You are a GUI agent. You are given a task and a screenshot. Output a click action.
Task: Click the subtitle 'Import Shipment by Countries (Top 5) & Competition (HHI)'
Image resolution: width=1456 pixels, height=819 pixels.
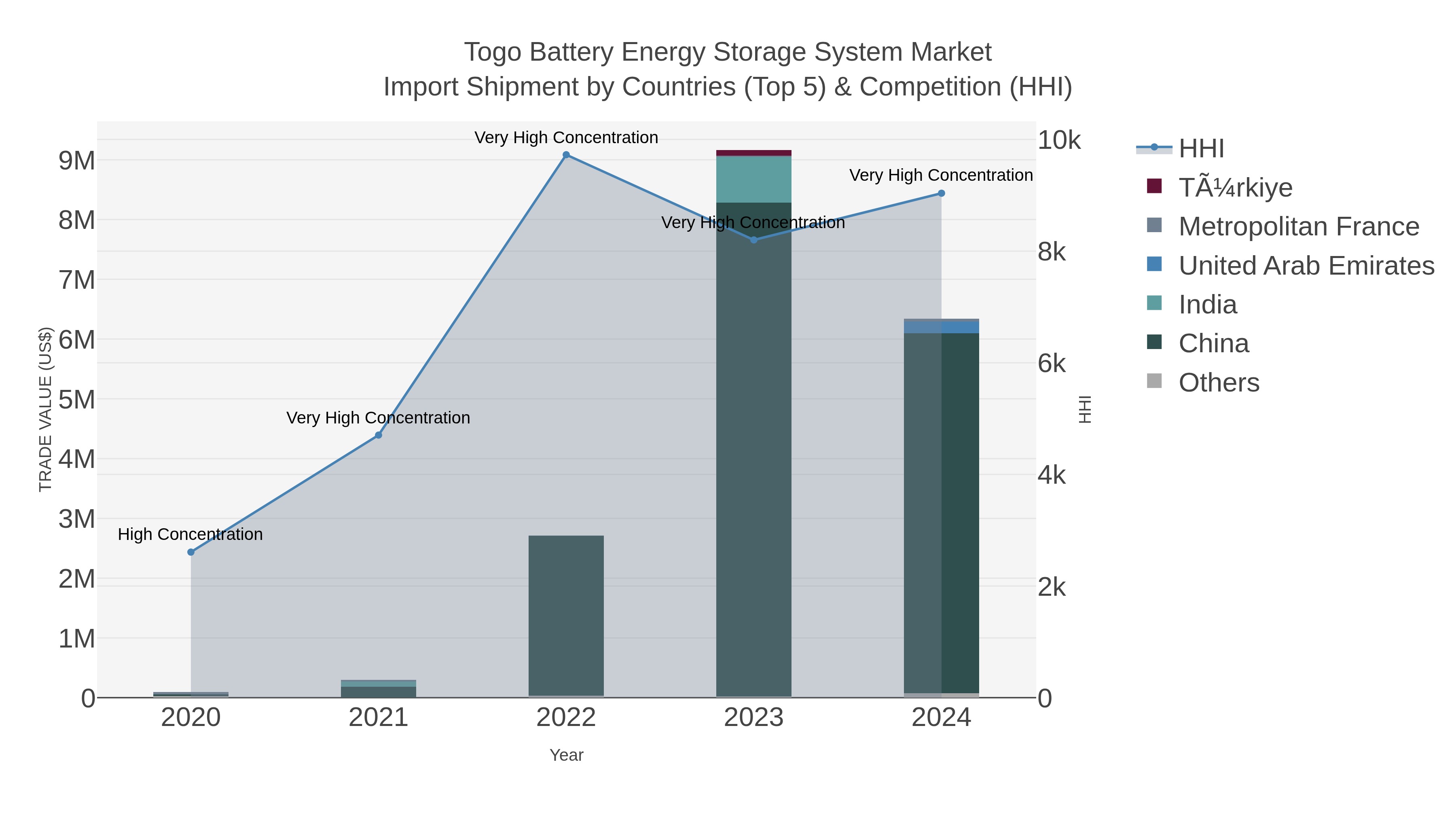pyautogui.click(x=728, y=87)
